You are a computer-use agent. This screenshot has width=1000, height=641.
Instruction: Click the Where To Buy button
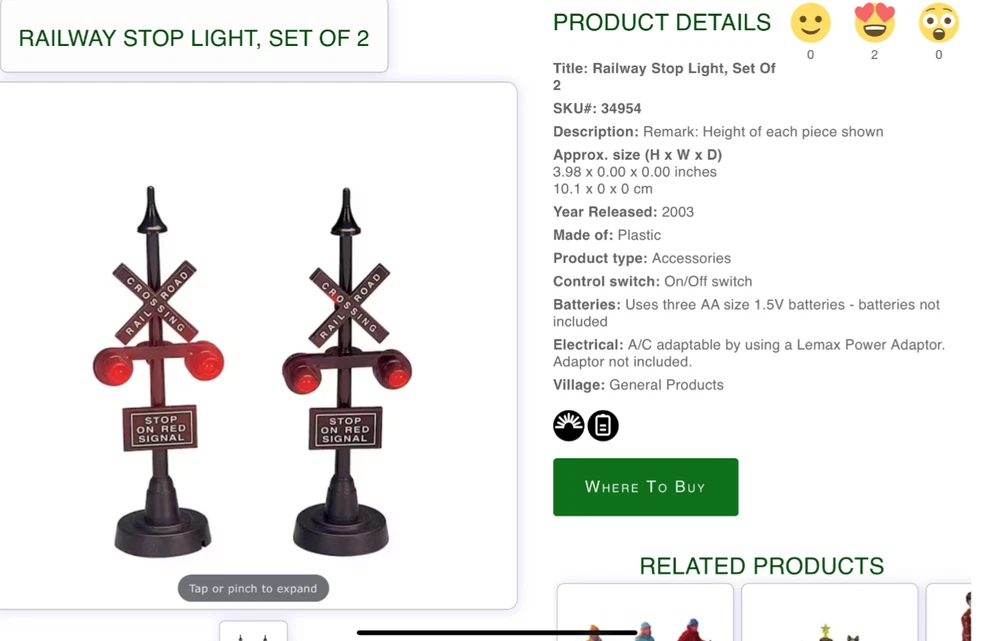click(x=645, y=487)
